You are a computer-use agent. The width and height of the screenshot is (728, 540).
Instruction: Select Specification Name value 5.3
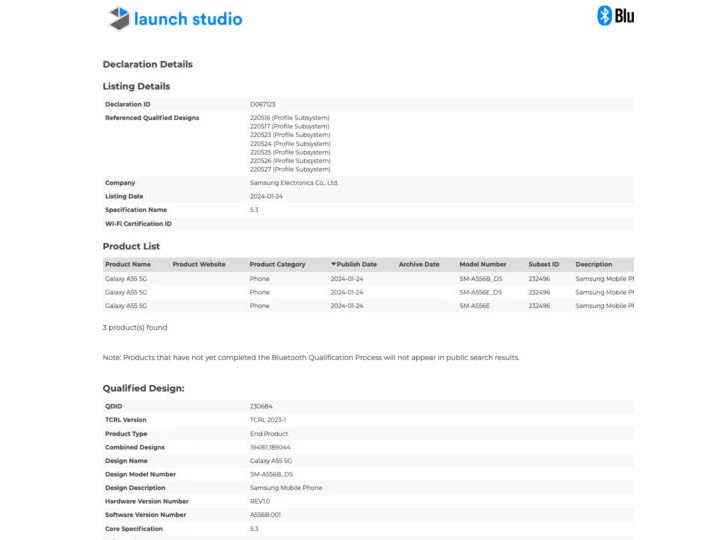point(254,210)
